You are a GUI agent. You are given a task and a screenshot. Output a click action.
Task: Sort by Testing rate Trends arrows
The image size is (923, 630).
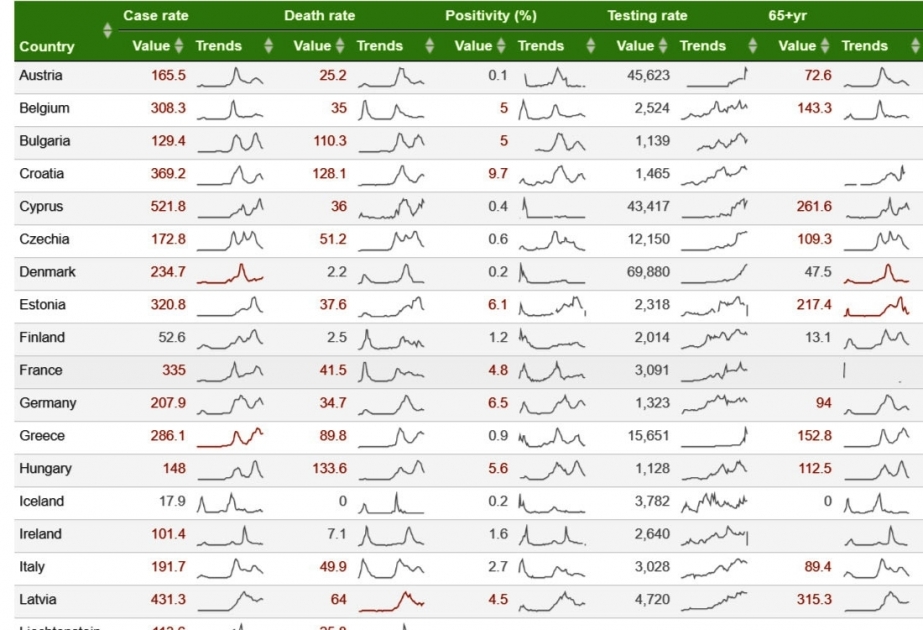pyautogui.click(x=753, y=46)
